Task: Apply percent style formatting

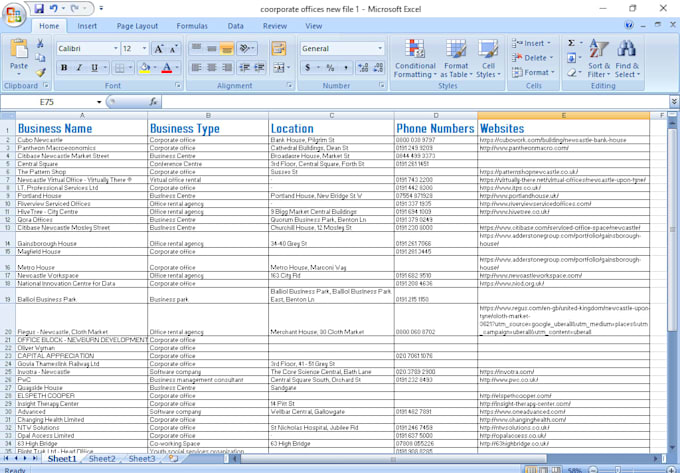Action: 330,68
